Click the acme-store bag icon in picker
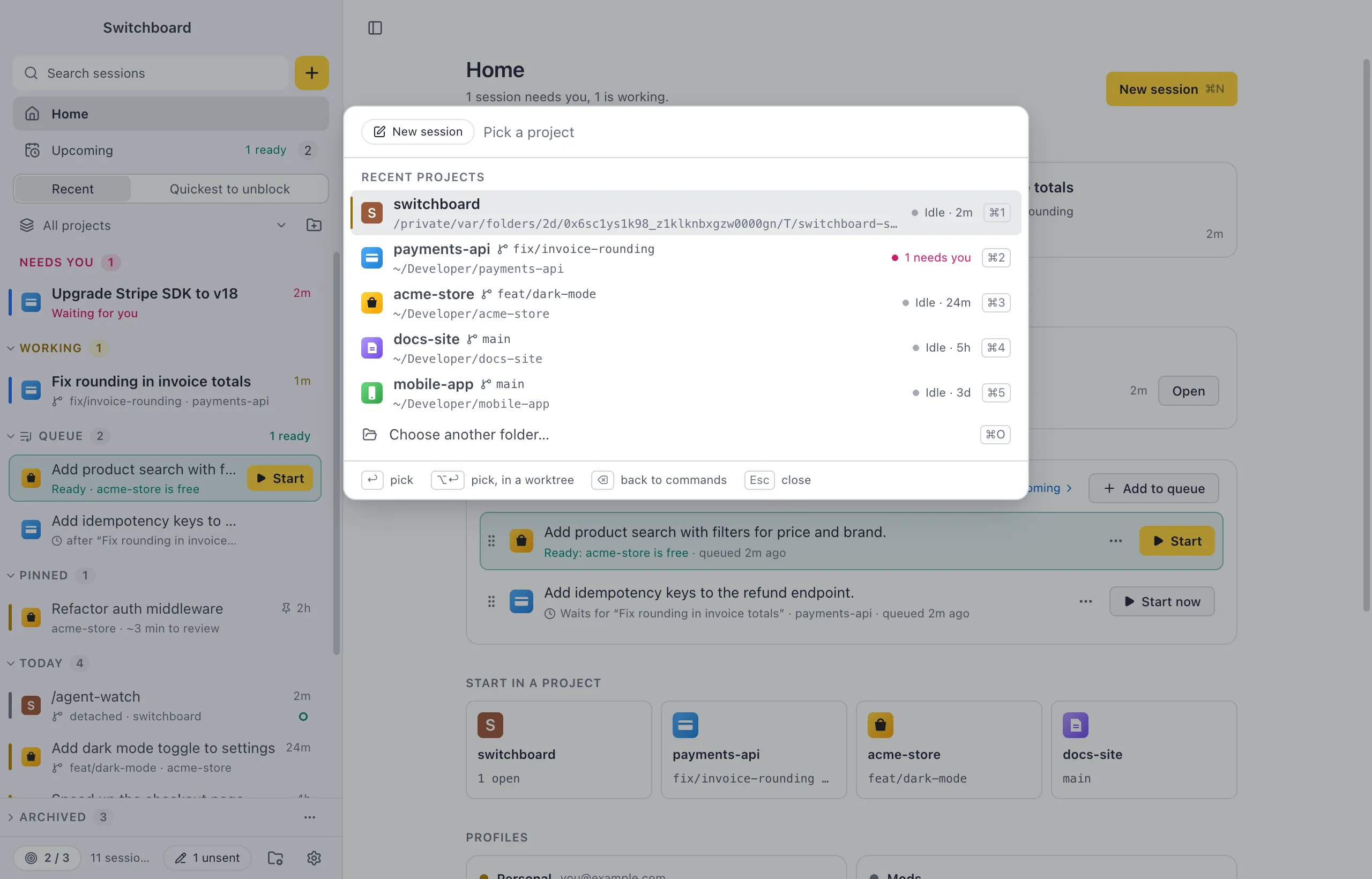This screenshot has width=1372, height=879. tap(372, 303)
